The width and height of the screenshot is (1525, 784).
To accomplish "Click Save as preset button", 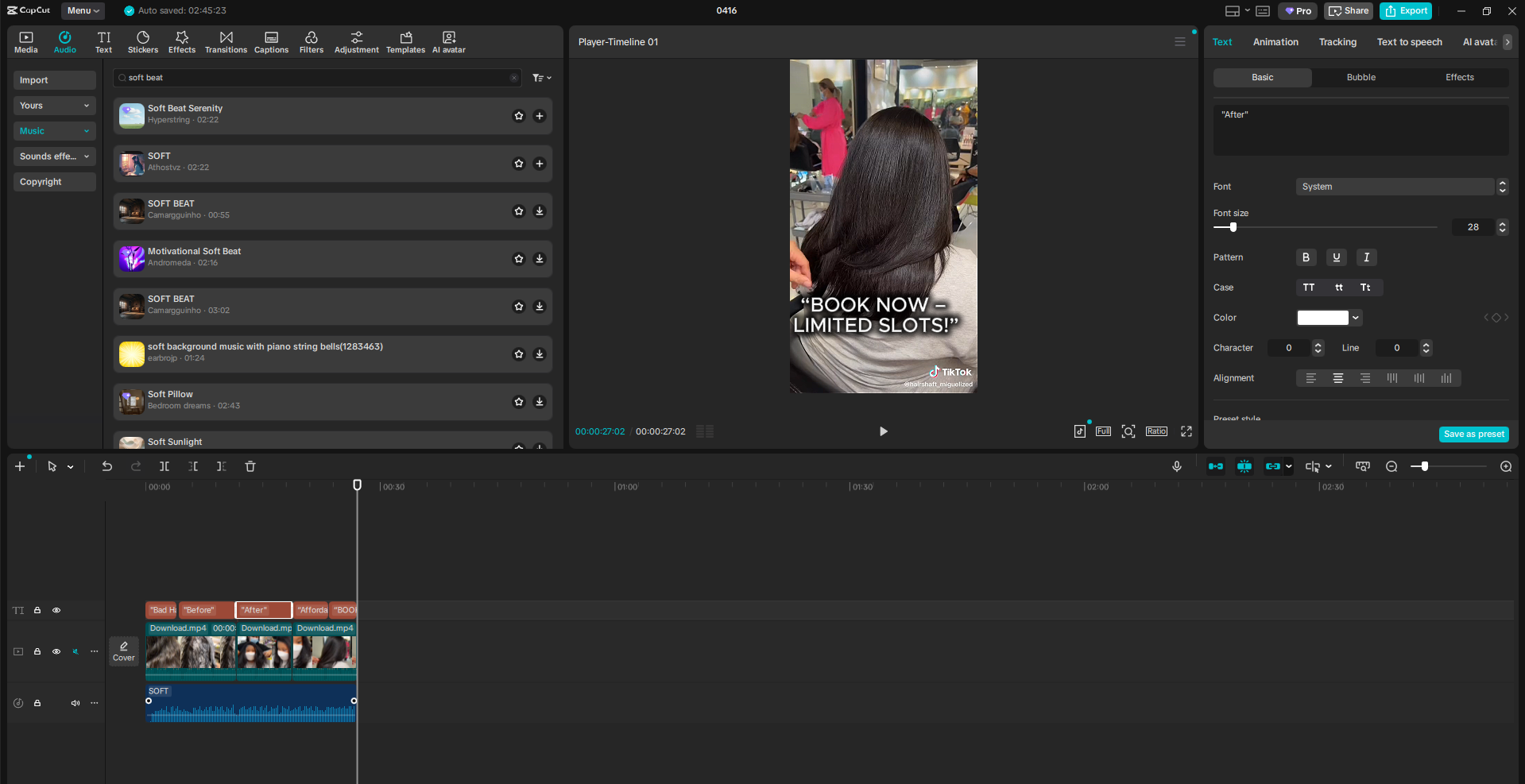I will [1473, 434].
